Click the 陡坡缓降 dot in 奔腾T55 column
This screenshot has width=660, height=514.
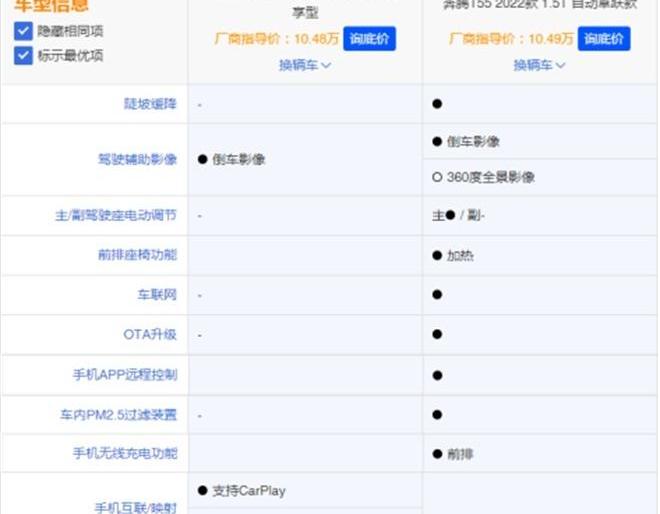(x=437, y=104)
